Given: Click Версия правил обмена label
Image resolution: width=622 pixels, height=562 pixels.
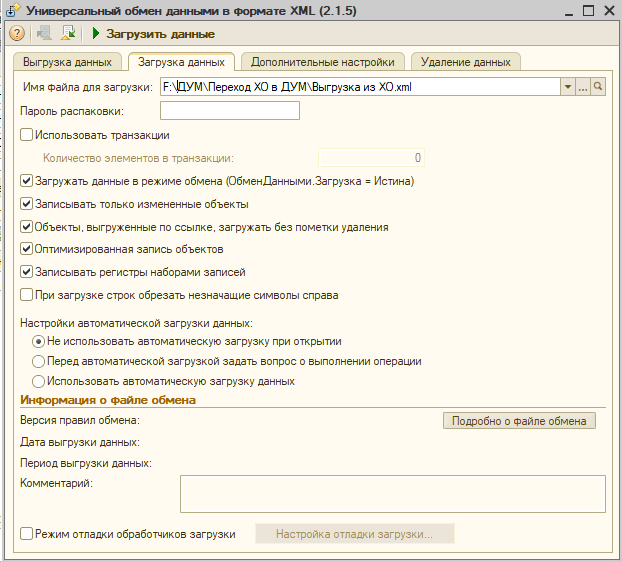Looking at the screenshot, I should tap(80, 420).
